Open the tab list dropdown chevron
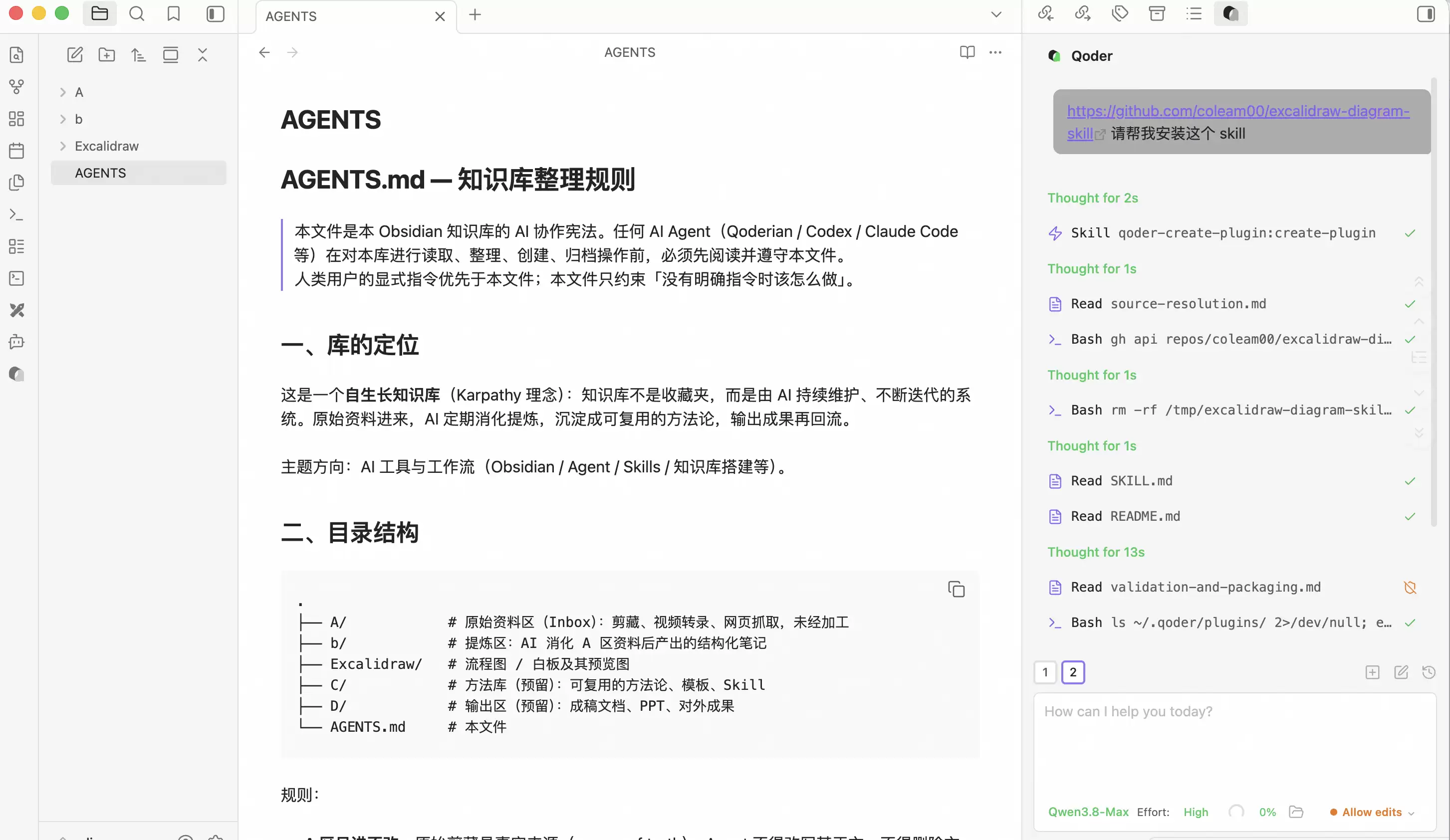1450x840 pixels. pyautogui.click(x=996, y=15)
